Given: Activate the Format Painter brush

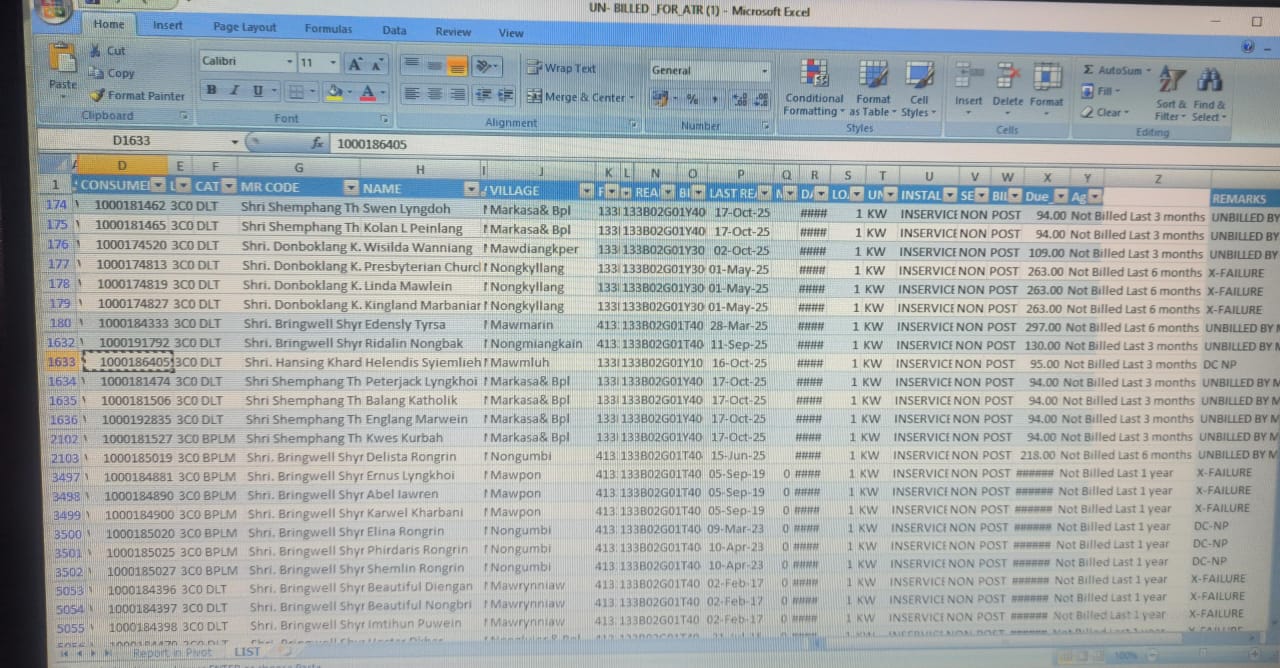Looking at the screenshot, I should pos(97,96).
